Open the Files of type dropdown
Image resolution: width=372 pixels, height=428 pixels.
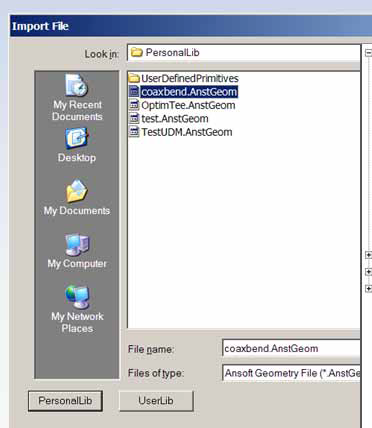[x=291, y=373]
